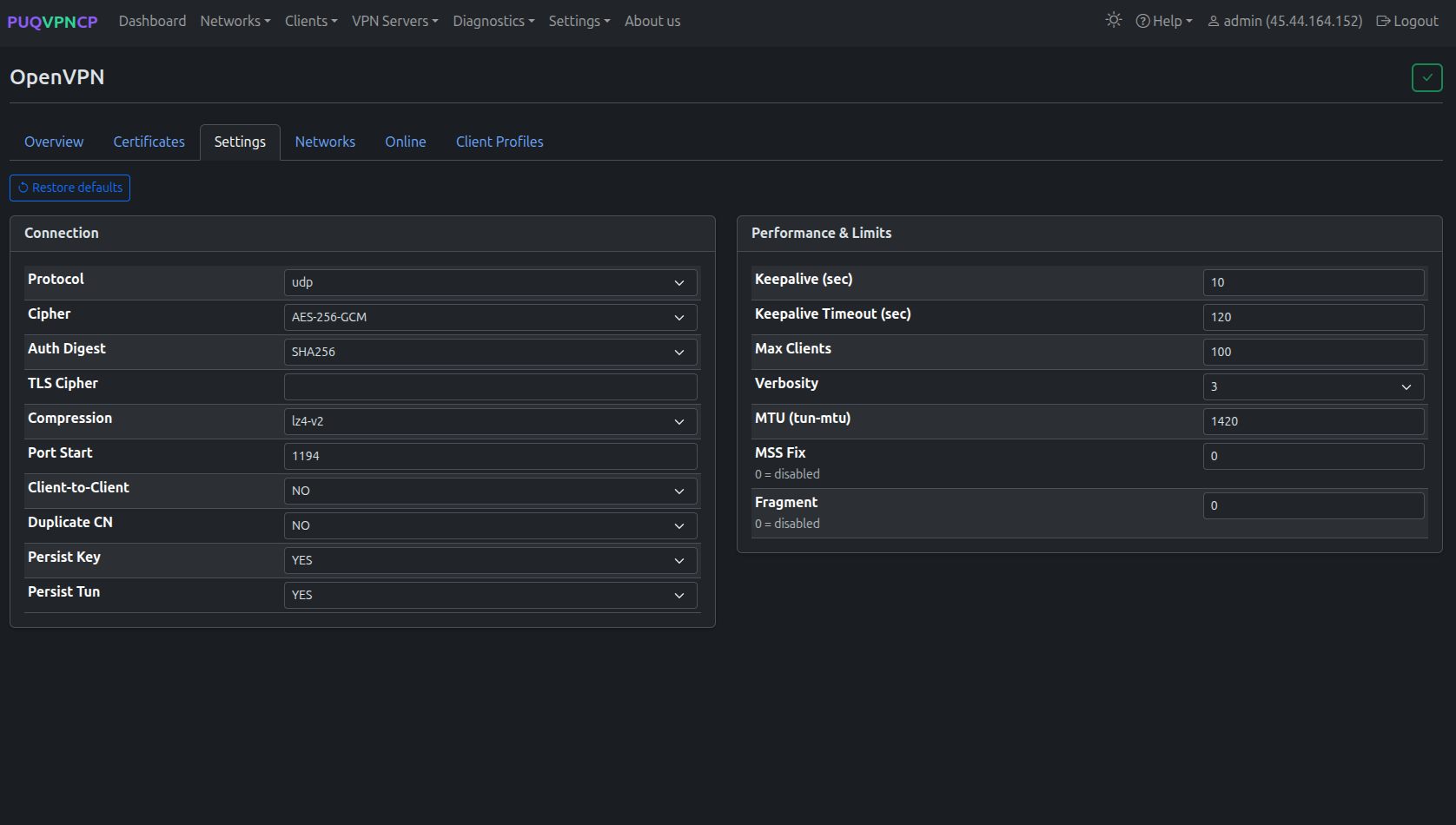The height and width of the screenshot is (825, 1456).
Task: Click the Protocol label
Action: pyautogui.click(x=56, y=279)
